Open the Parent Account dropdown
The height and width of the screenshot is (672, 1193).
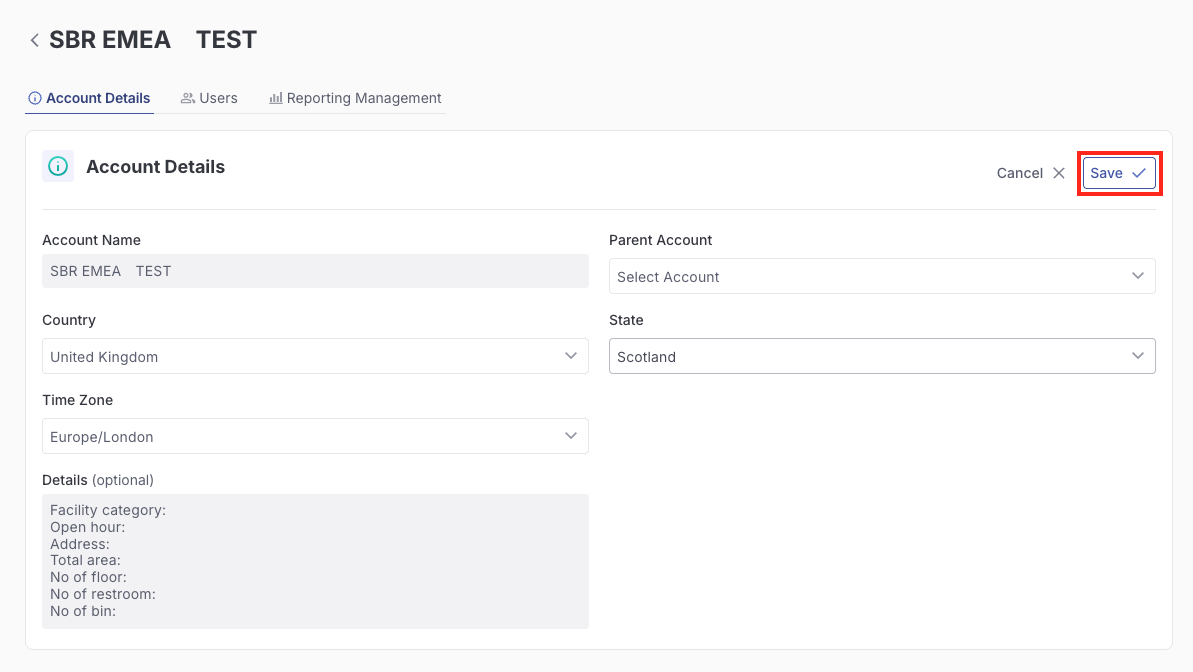point(881,276)
